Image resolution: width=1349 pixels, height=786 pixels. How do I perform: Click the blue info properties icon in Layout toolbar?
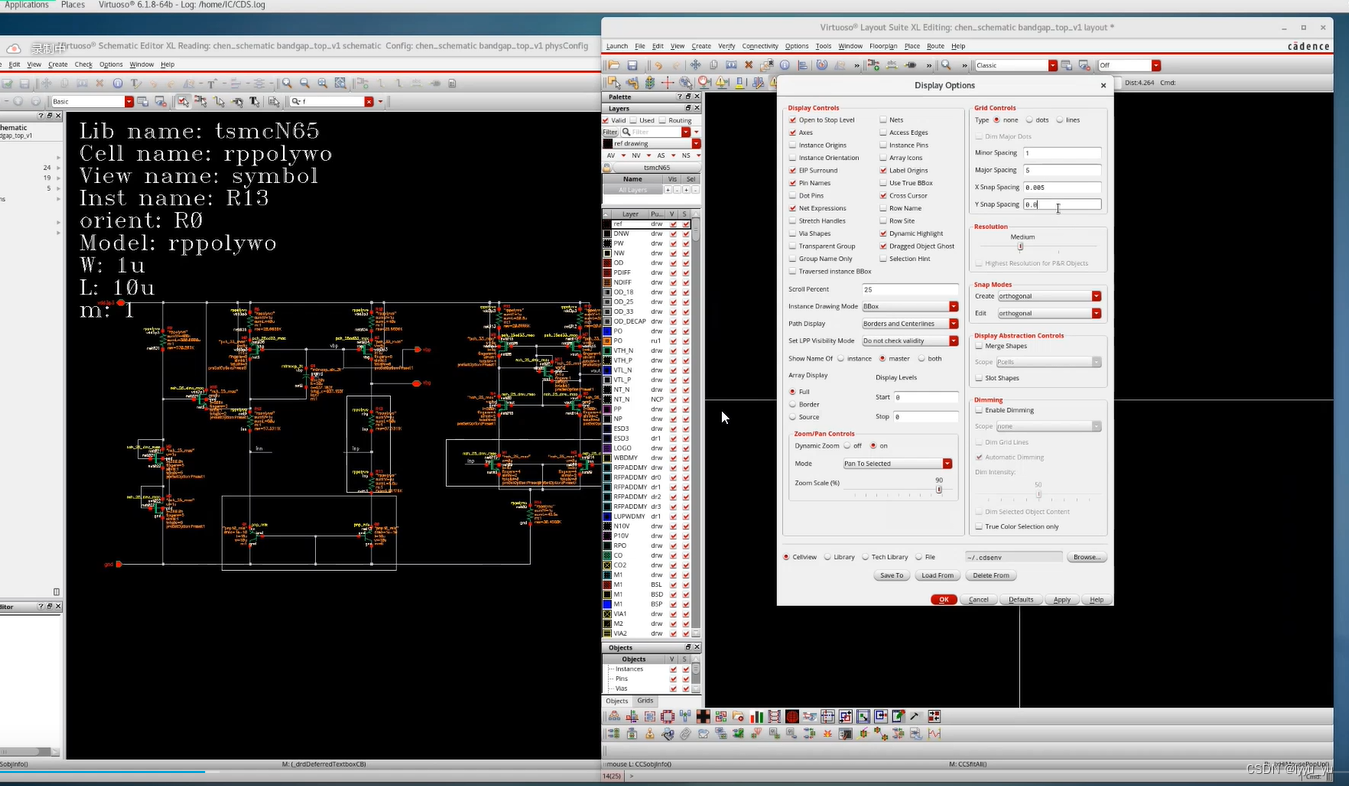click(784, 65)
